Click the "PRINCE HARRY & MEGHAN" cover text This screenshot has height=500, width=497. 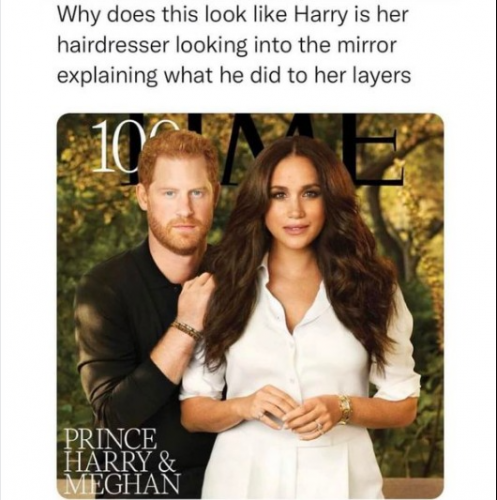tap(121, 458)
